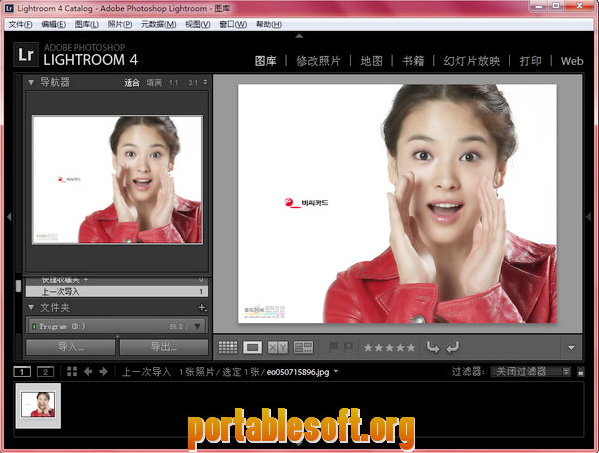Image resolution: width=599 pixels, height=453 pixels.
Task: Collapse the 导航器 panel triangle
Action: (x=31, y=82)
